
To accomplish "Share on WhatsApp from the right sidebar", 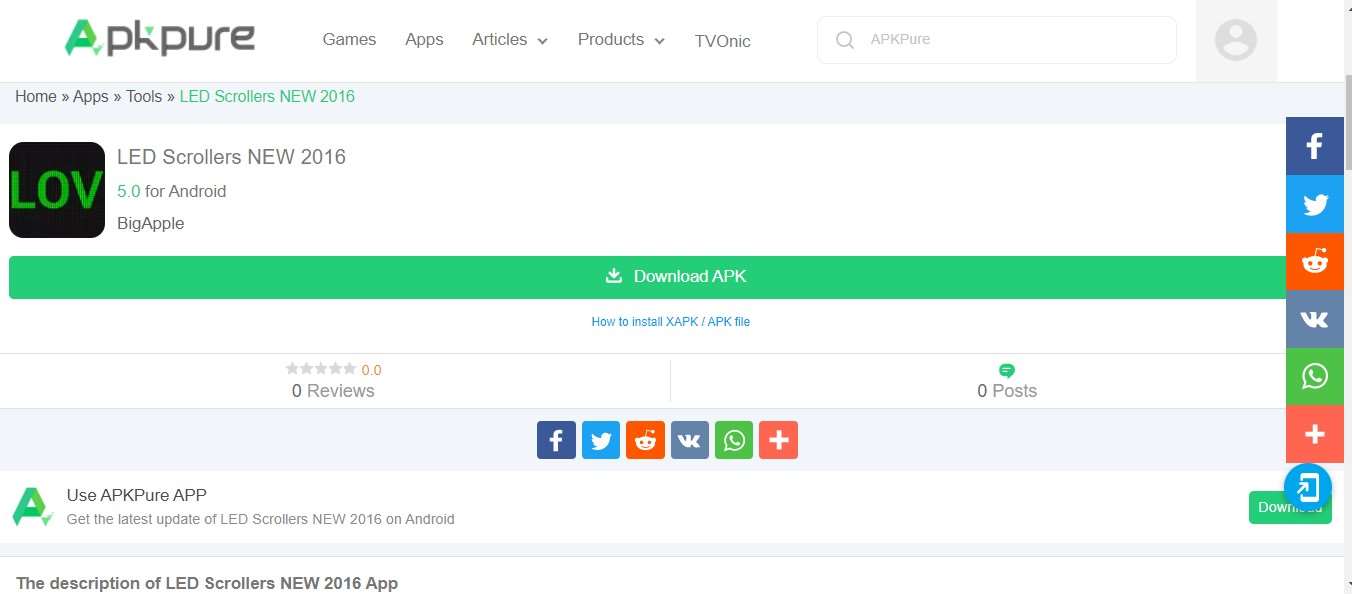I will click(x=1315, y=376).
